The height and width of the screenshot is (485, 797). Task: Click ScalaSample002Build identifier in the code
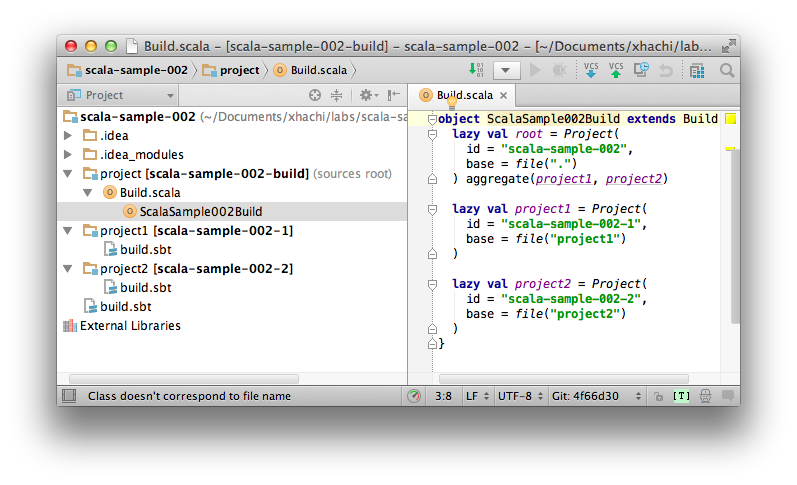[553, 119]
